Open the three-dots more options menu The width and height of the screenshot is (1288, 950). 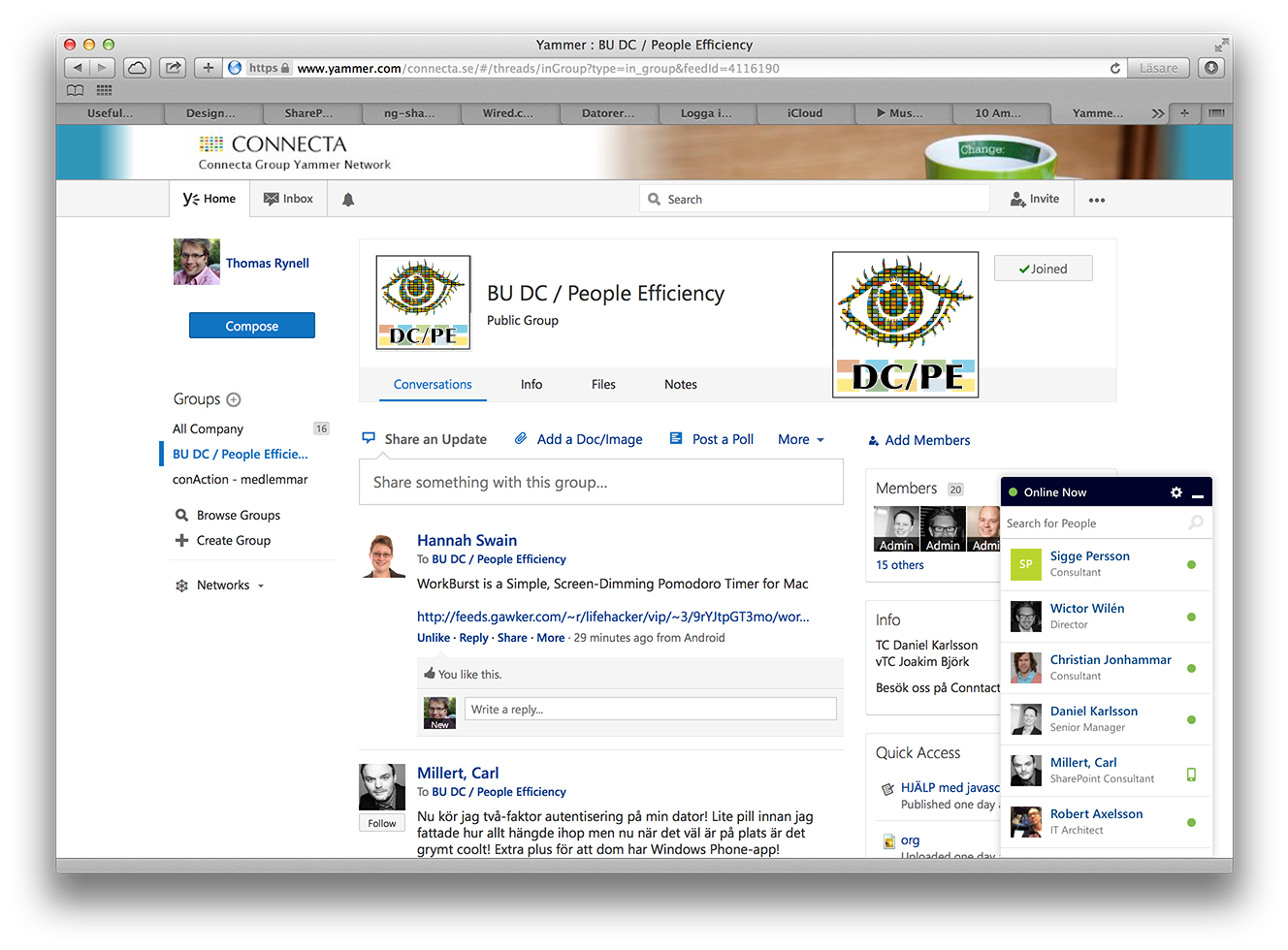[x=1097, y=200]
